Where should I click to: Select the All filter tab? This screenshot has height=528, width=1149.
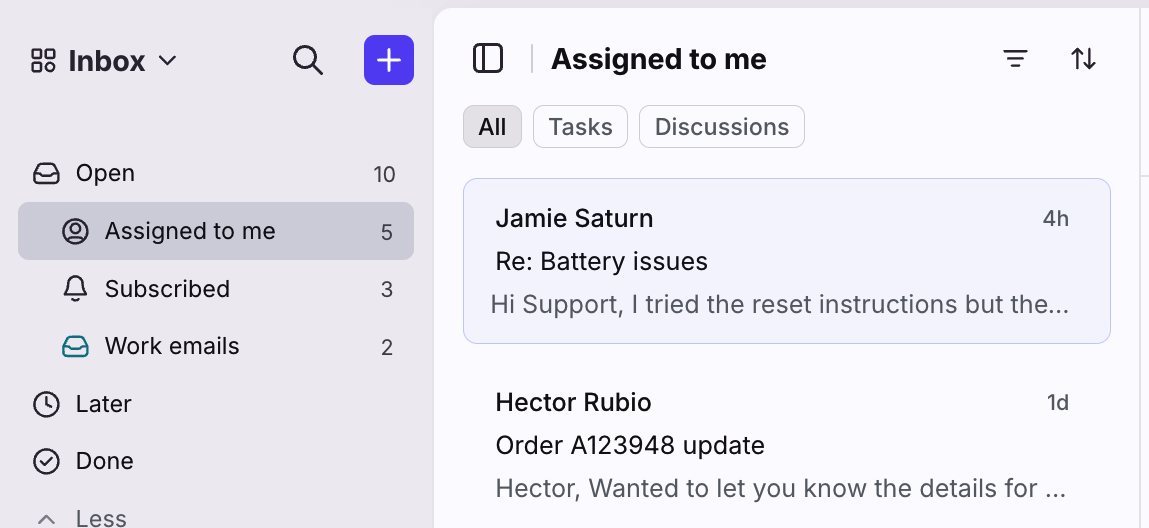point(492,127)
